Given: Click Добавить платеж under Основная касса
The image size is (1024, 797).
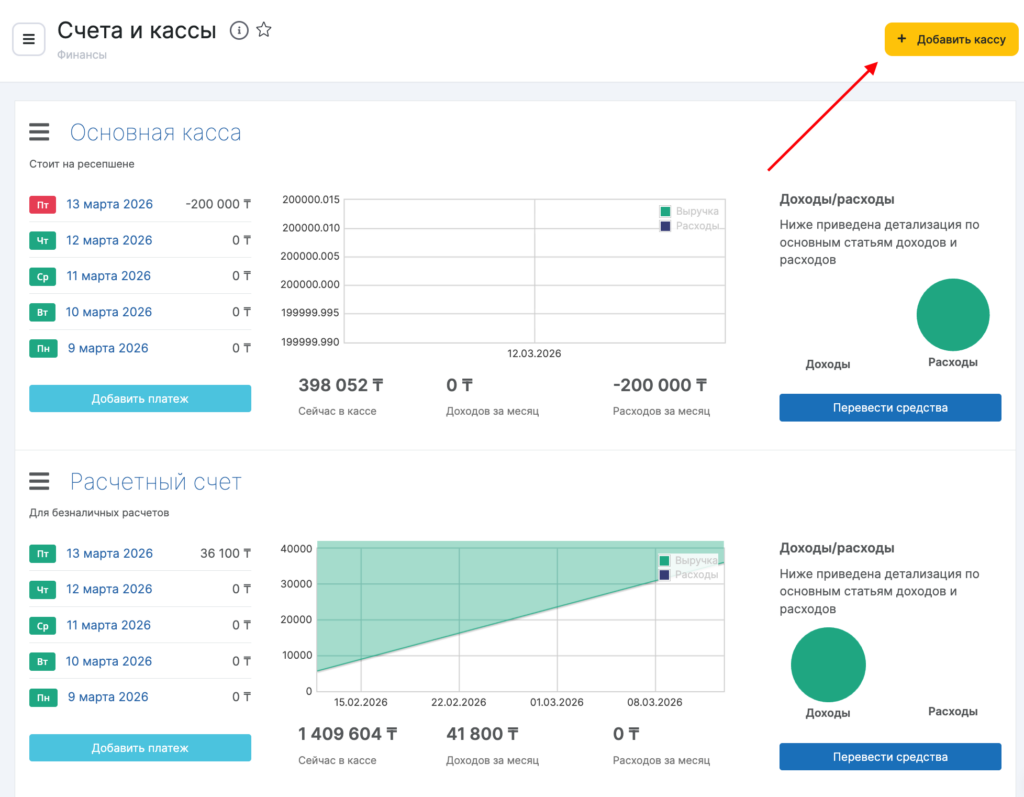Looking at the screenshot, I should point(140,398).
